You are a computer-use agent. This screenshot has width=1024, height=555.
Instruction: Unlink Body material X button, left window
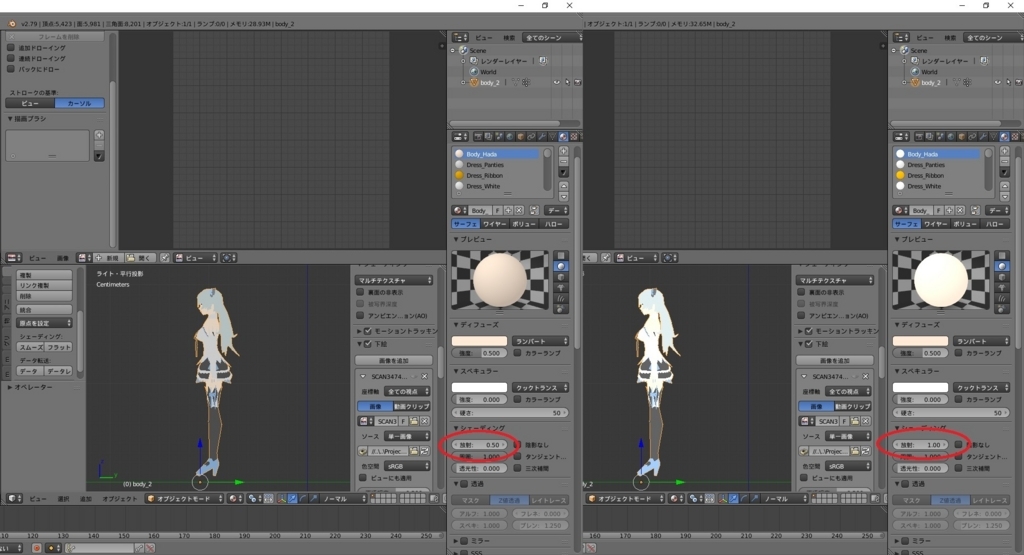519,210
